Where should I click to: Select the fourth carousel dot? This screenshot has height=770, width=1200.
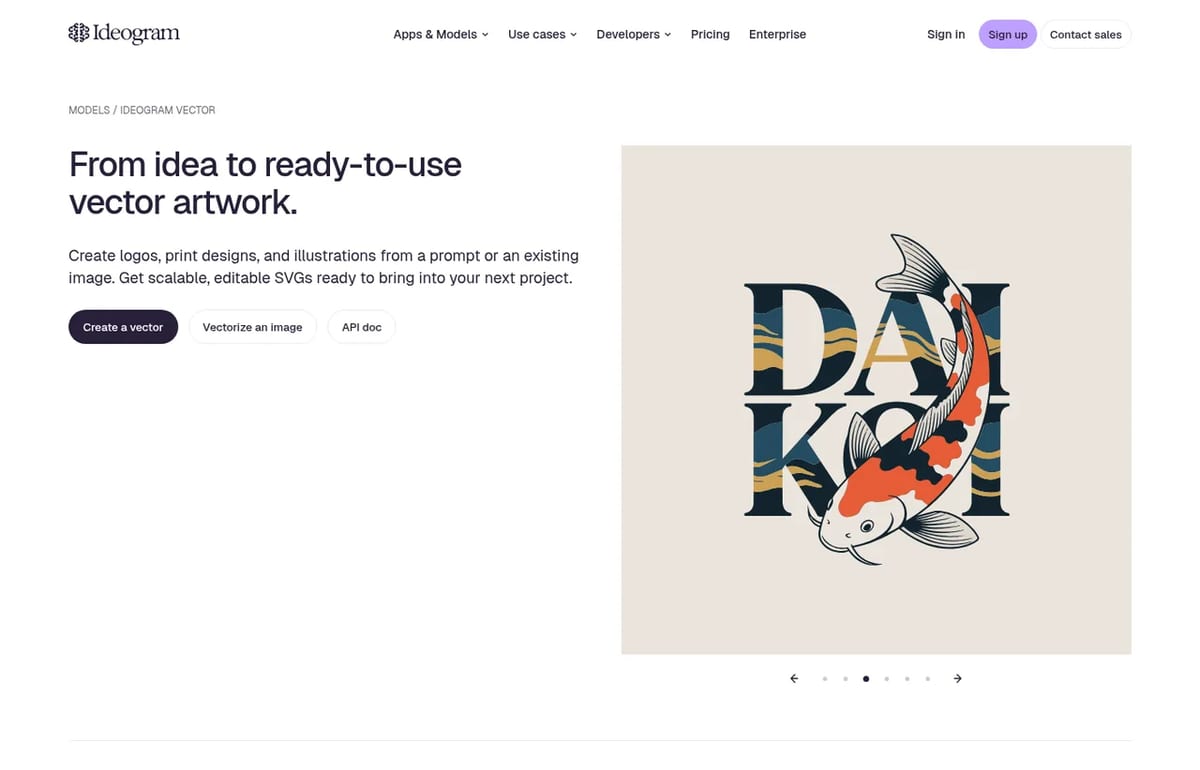coord(887,679)
